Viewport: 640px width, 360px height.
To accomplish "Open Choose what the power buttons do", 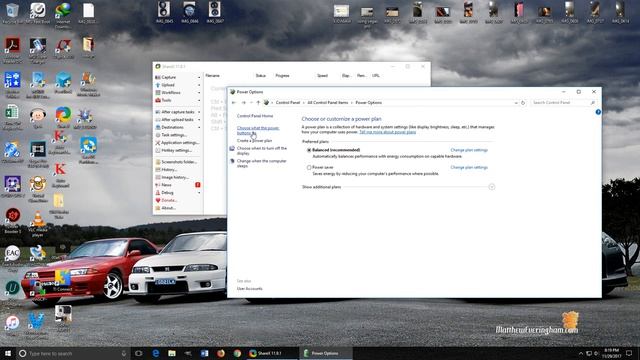I will click(x=258, y=130).
